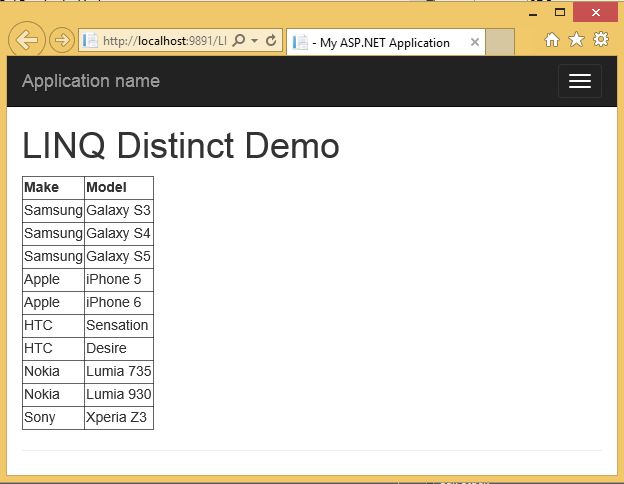The height and width of the screenshot is (484, 624).
Task: Minimize the browser window
Action: 533,13
